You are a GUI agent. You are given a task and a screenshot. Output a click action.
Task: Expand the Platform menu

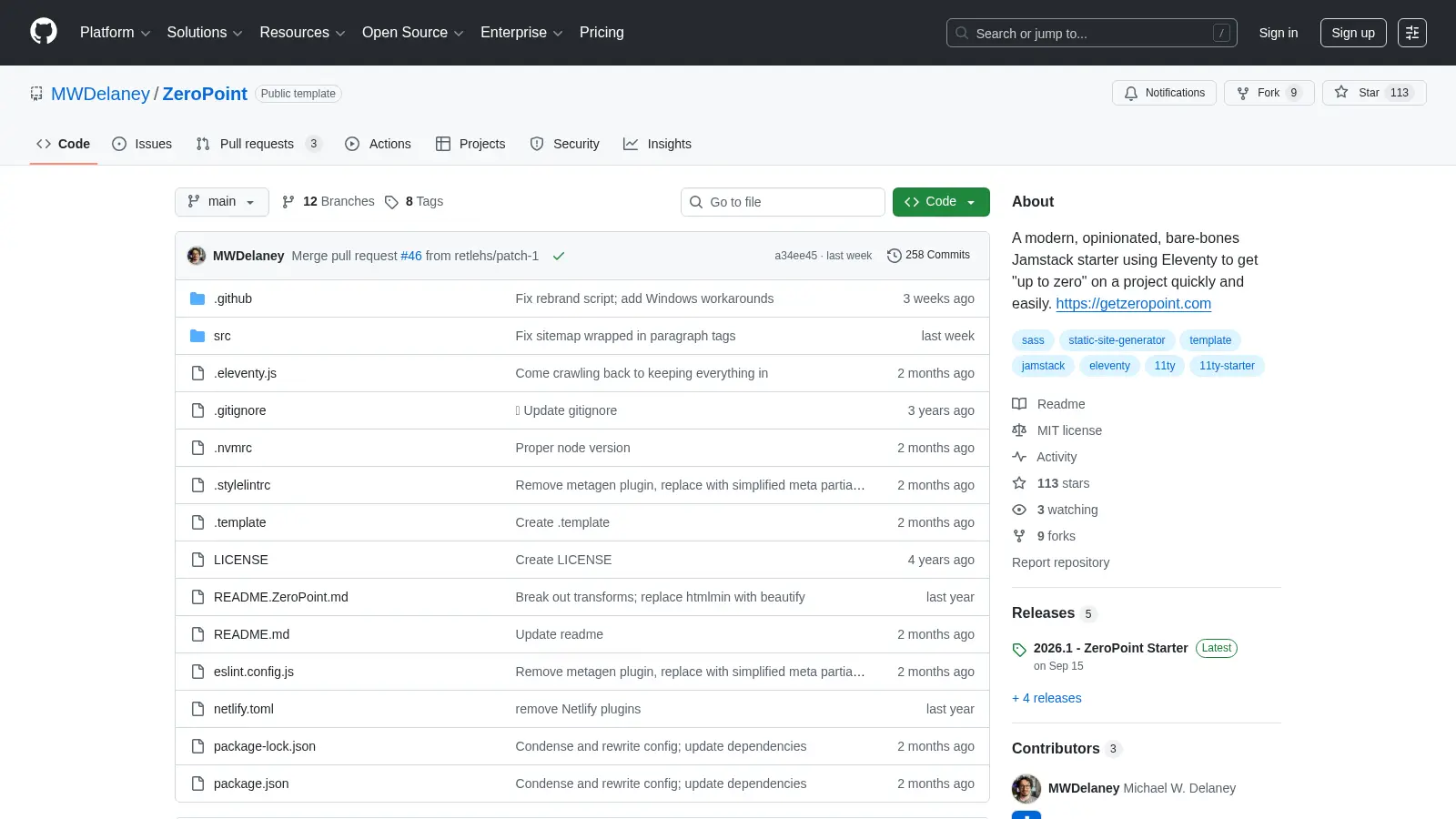115,33
